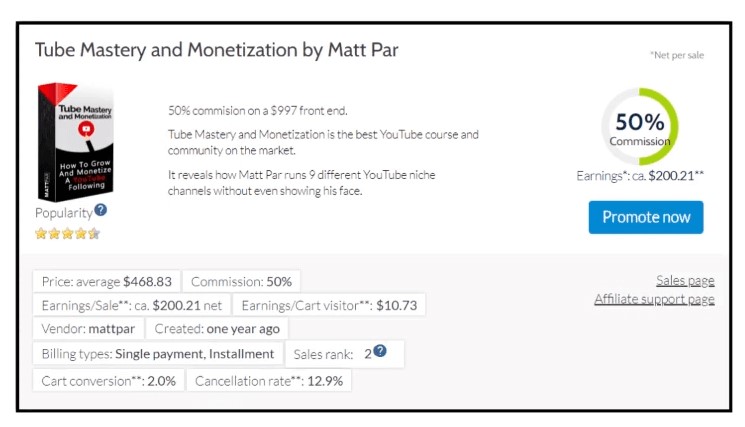Click the Earnings/Cart visitor $10.73 tag
745x427 pixels.
(x=329, y=305)
